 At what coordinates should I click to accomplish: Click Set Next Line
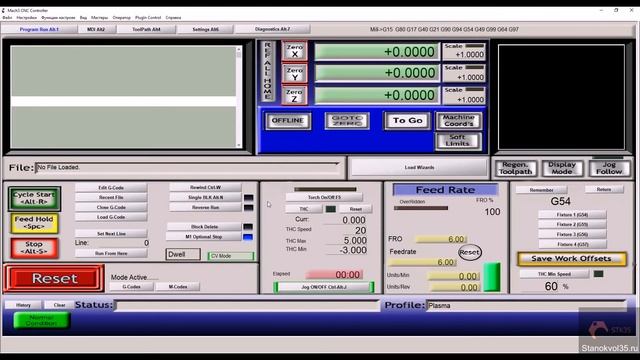[x=111, y=234]
